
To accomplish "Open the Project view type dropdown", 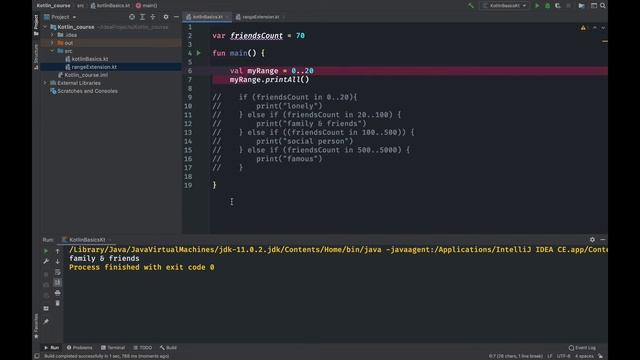I will click(60, 17).
